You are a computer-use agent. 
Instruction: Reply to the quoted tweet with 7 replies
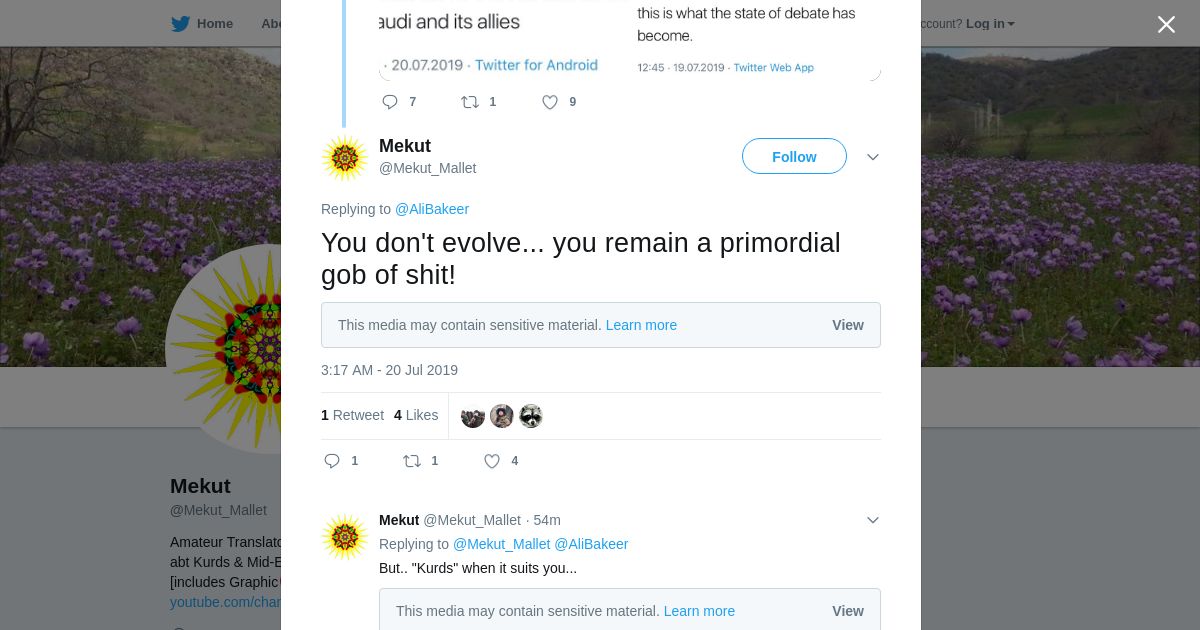[x=390, y=102]
